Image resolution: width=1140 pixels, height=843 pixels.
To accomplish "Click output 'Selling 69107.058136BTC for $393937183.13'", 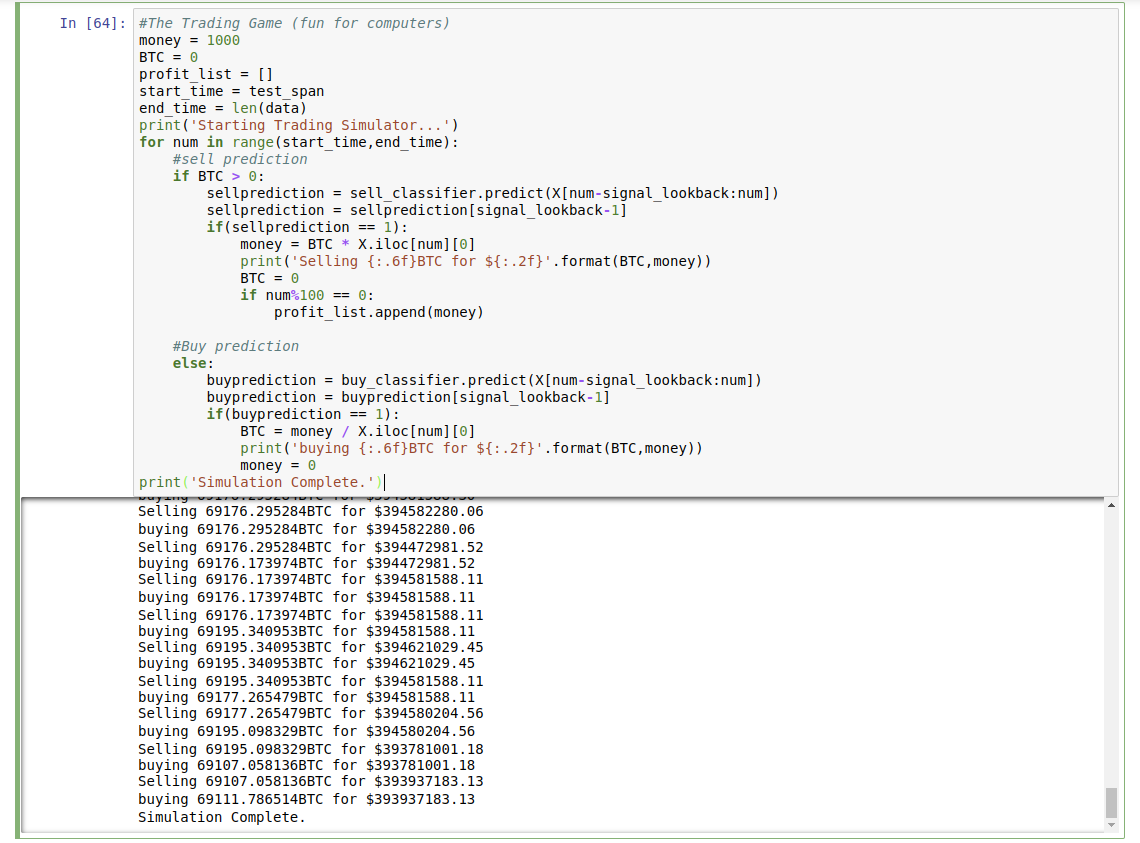I will pos(310,781).
